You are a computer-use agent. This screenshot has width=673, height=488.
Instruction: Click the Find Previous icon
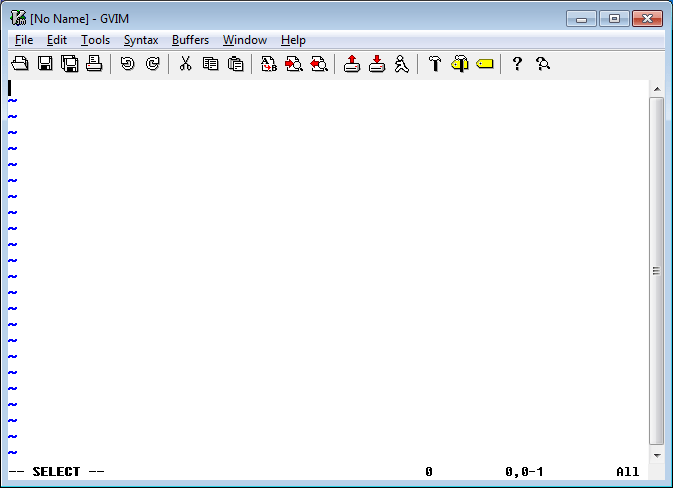pyautogui.click(x=319, y=64)
